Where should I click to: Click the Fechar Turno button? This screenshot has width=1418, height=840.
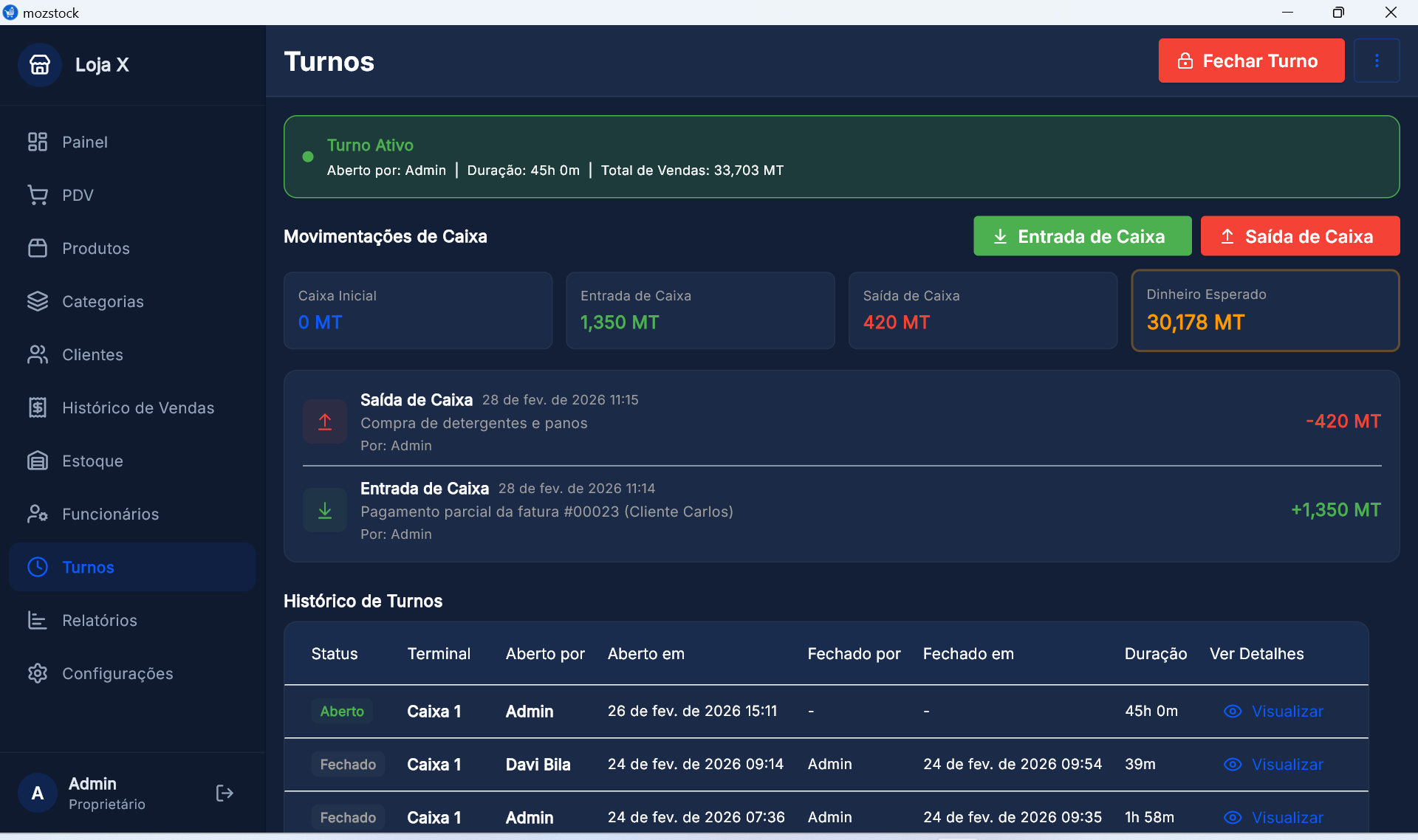point(1251,61)
